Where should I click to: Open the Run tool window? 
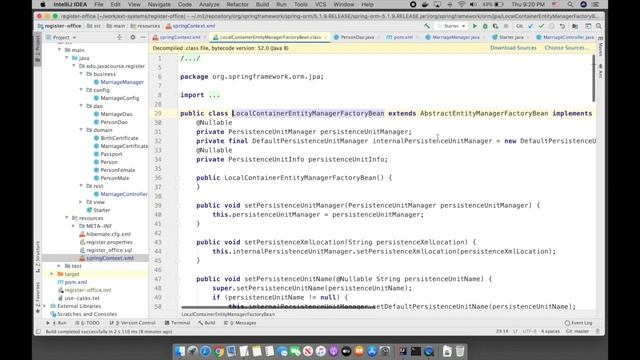point(56,323)
